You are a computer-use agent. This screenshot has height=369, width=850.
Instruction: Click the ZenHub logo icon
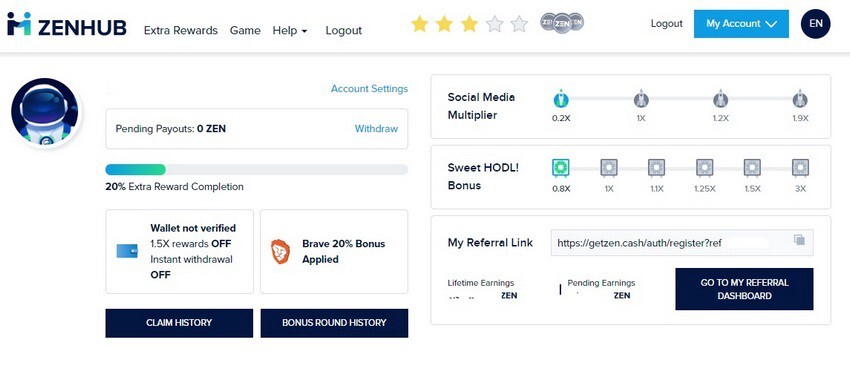[19, 24]
